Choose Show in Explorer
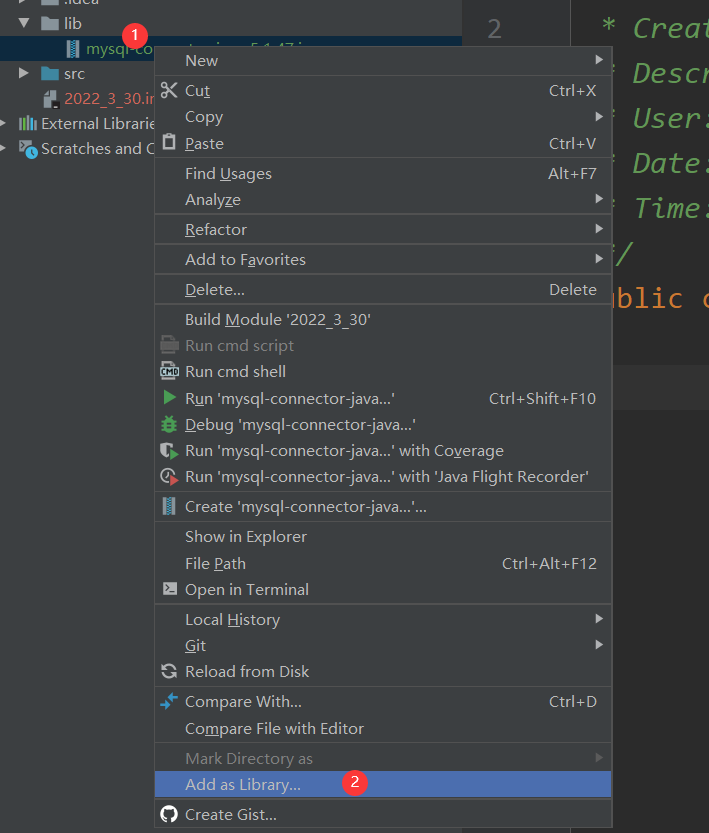The image size is (709, 833). [x=383, y=537]
